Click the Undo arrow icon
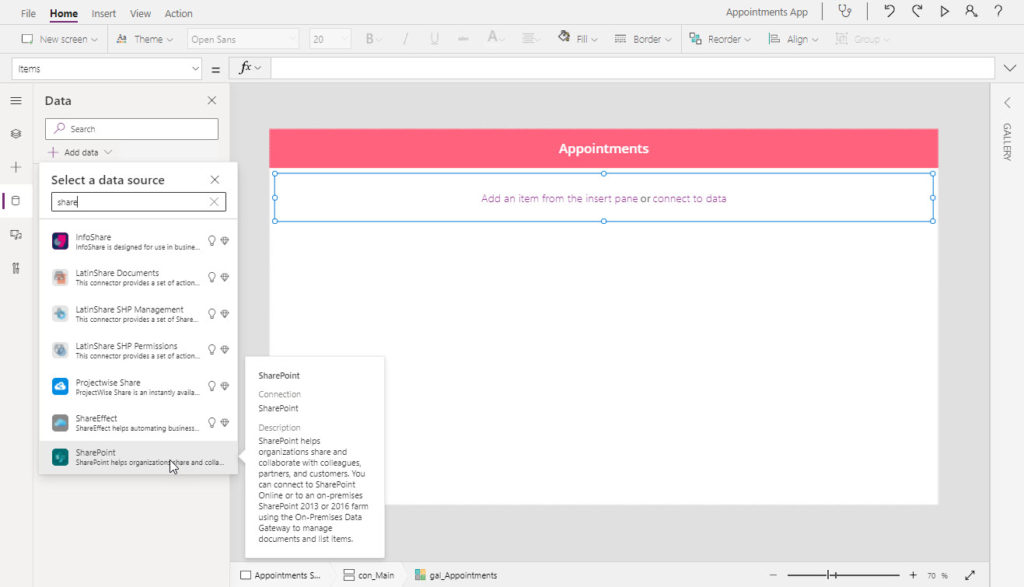The height and width of the screenshot is (587, 1024). coord(889,11)
